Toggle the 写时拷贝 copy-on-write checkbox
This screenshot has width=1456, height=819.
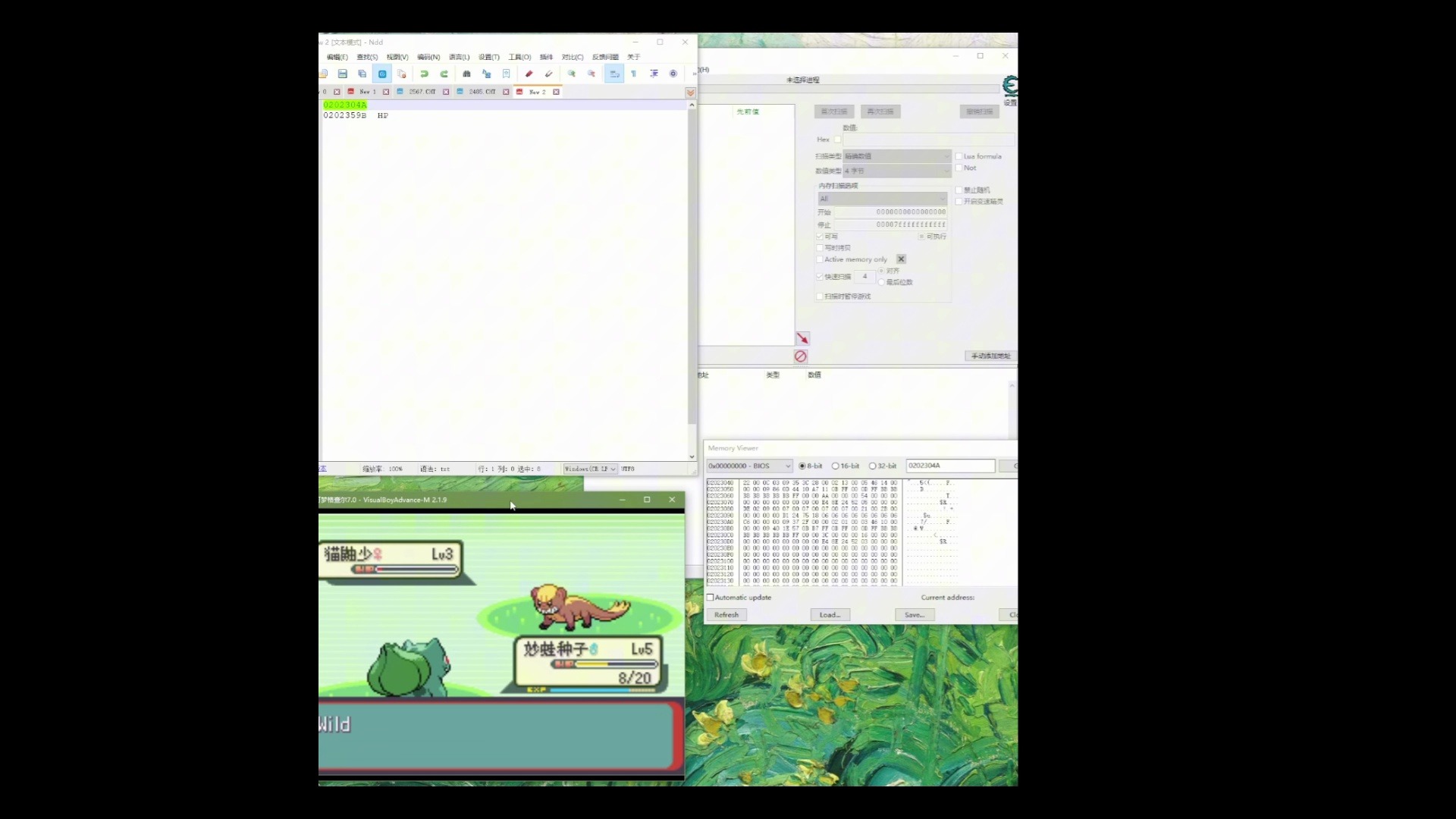pyautogui.click(x=820, y=248)
